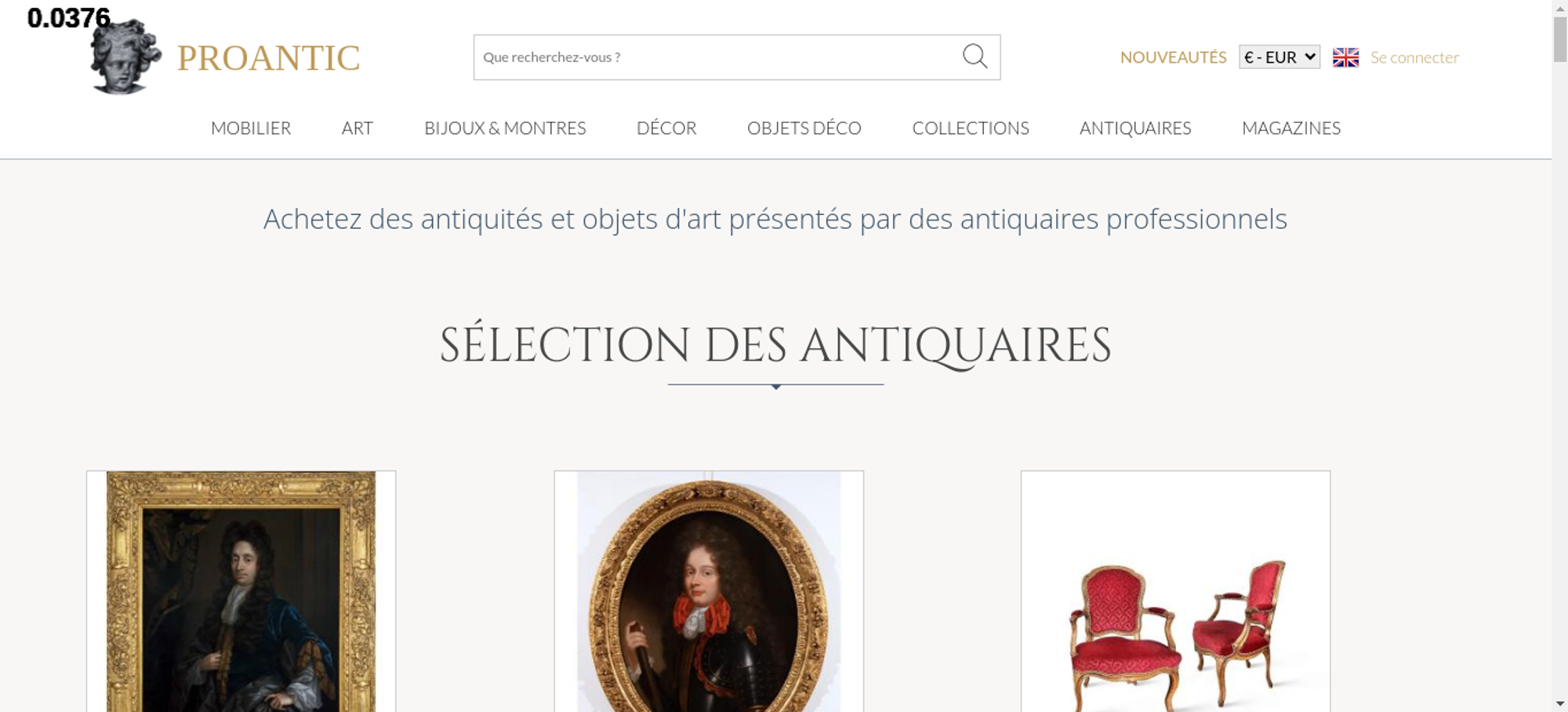Click the PROANTIC logo text

(x=268, y=58)
